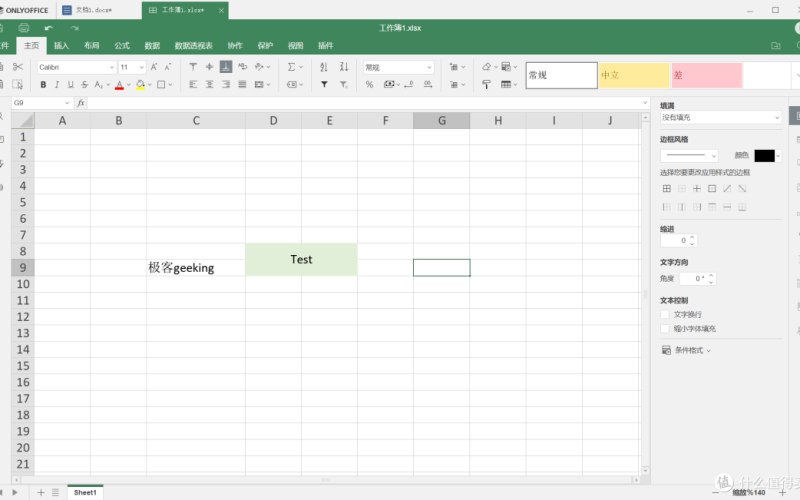Enable the wrap text checkbox
Screen dimensions: 800x500
pos(665,315)
